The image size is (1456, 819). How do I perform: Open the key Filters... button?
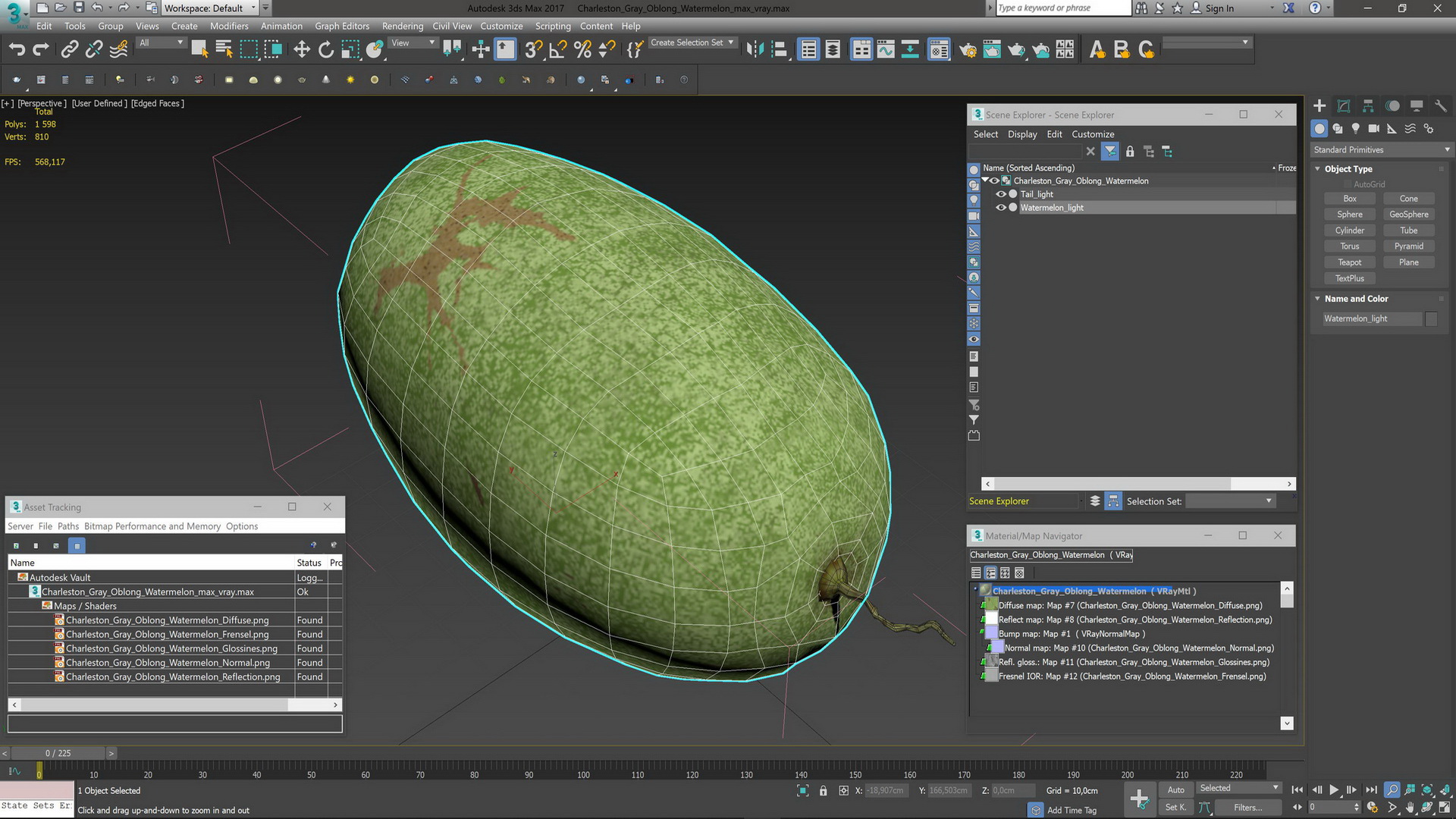(1247, 808)
